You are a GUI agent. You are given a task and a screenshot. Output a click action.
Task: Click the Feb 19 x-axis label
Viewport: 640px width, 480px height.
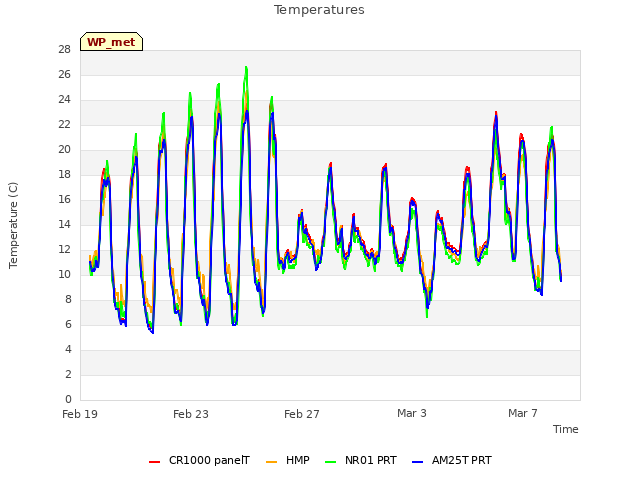click(80, 414)
